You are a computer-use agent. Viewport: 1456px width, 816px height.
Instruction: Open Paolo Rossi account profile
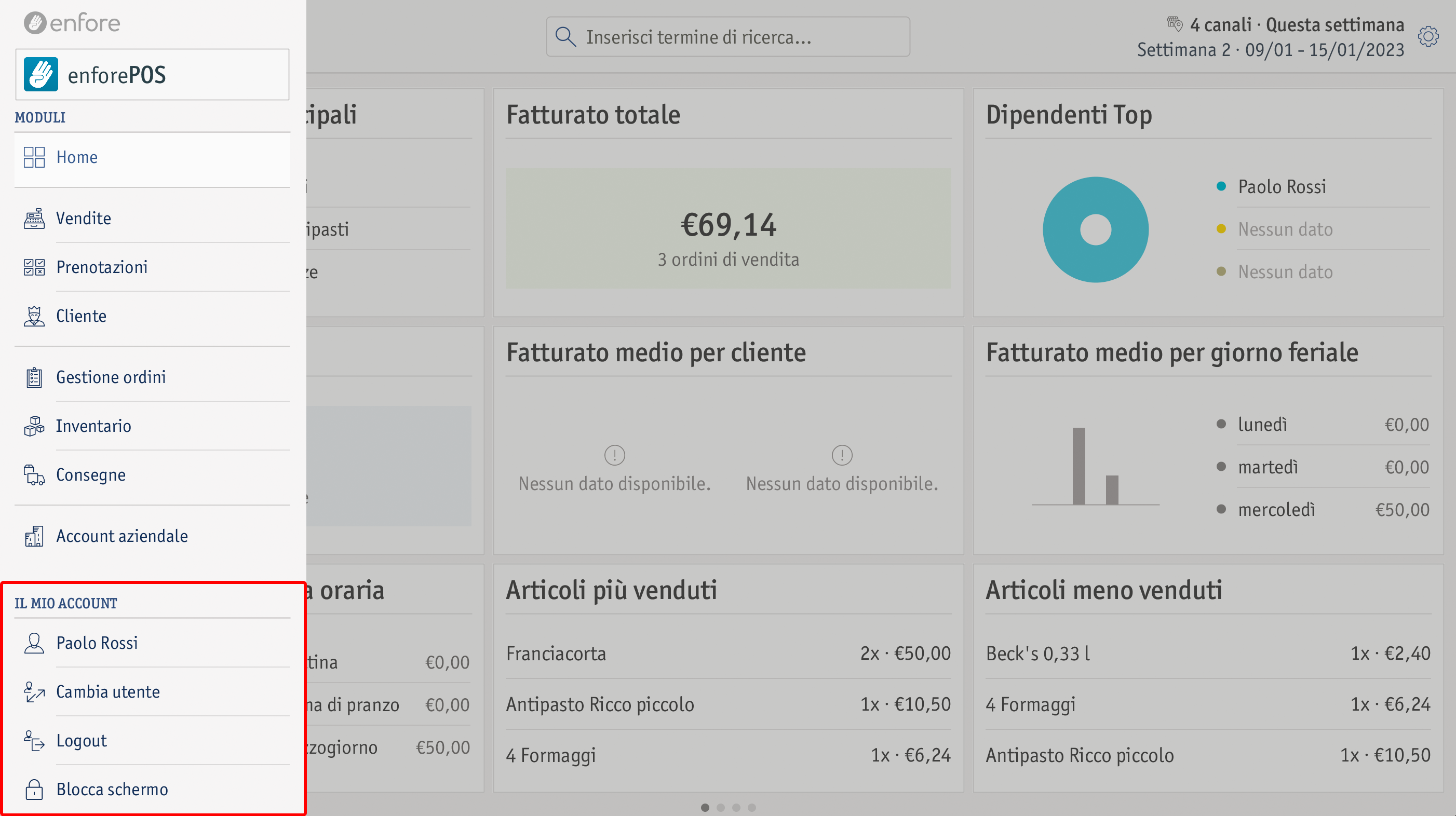152,643
